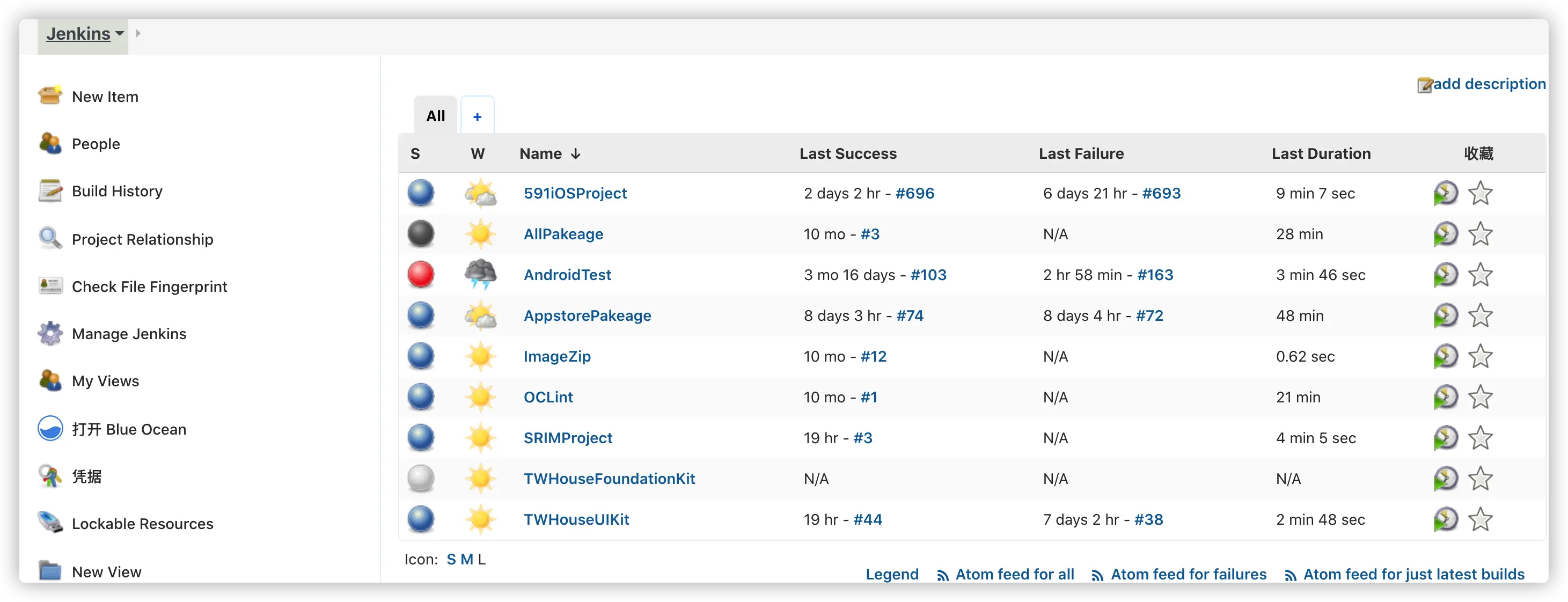Schedule a build for 591iOSProject
The width and height of the screenshot is (1568, 602).
click(x=1445, y=194)
